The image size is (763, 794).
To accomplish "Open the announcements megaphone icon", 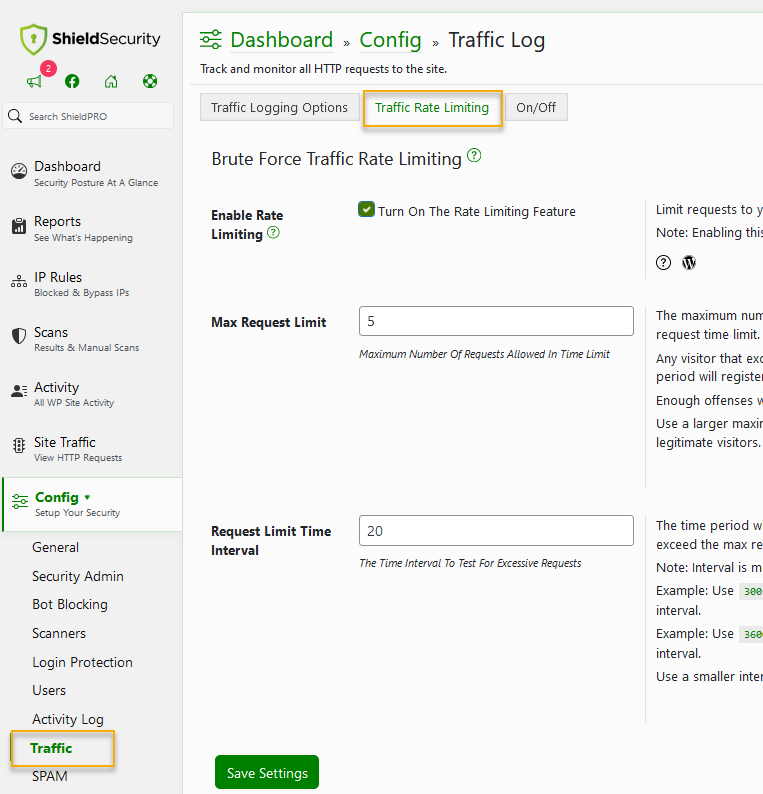I will coord(34,82).
